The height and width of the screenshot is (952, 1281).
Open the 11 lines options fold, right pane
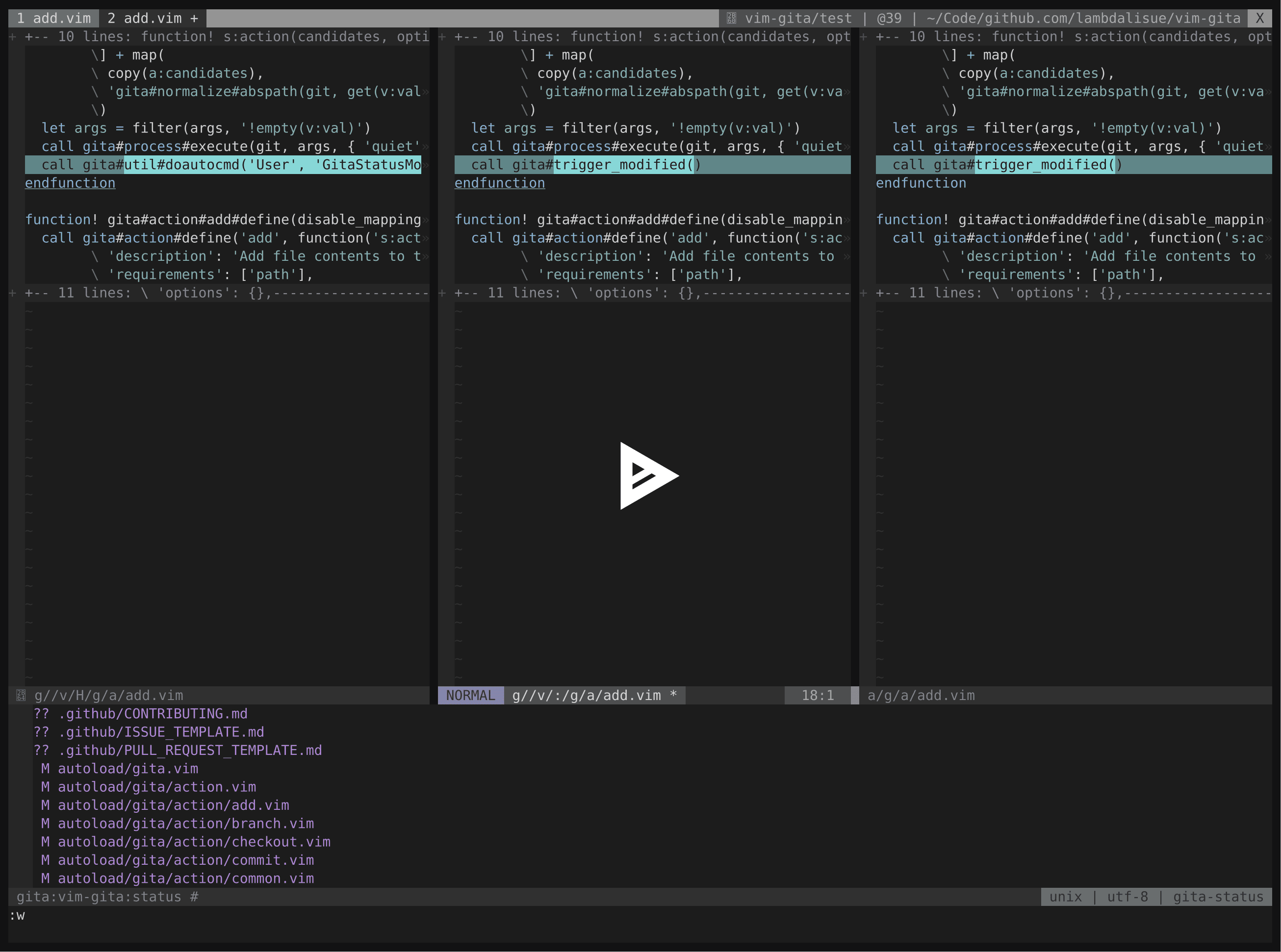(1066, 293)
